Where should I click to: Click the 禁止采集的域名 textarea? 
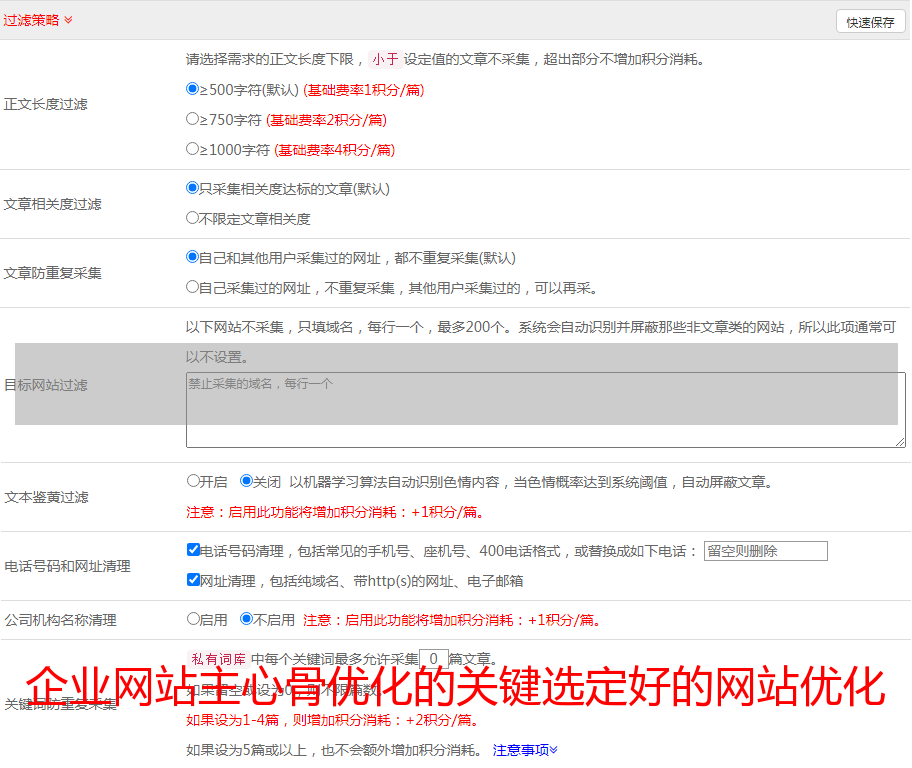[x=545, y=410]
